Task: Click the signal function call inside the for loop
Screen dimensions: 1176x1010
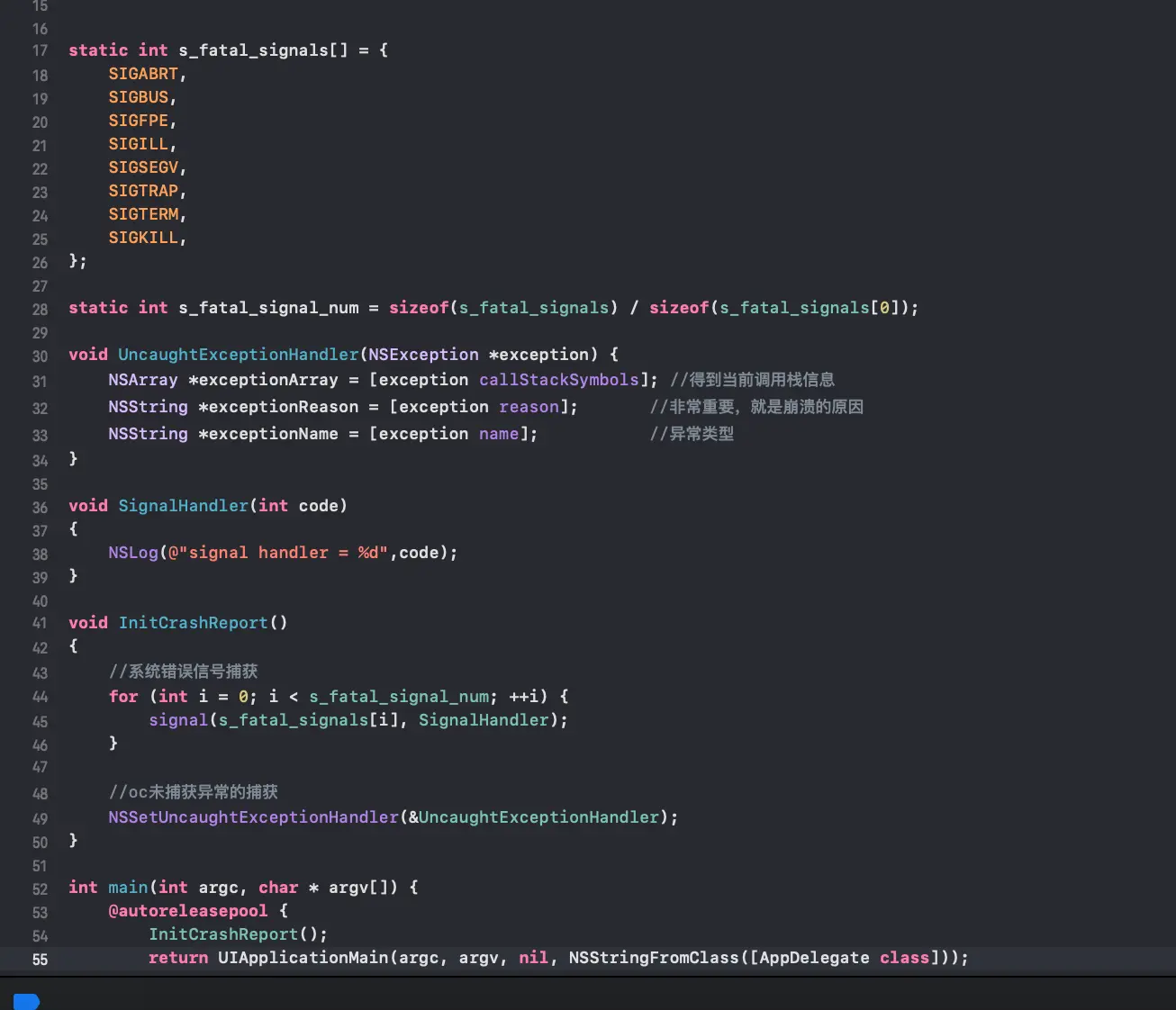Action: click(x=177, y=720)
